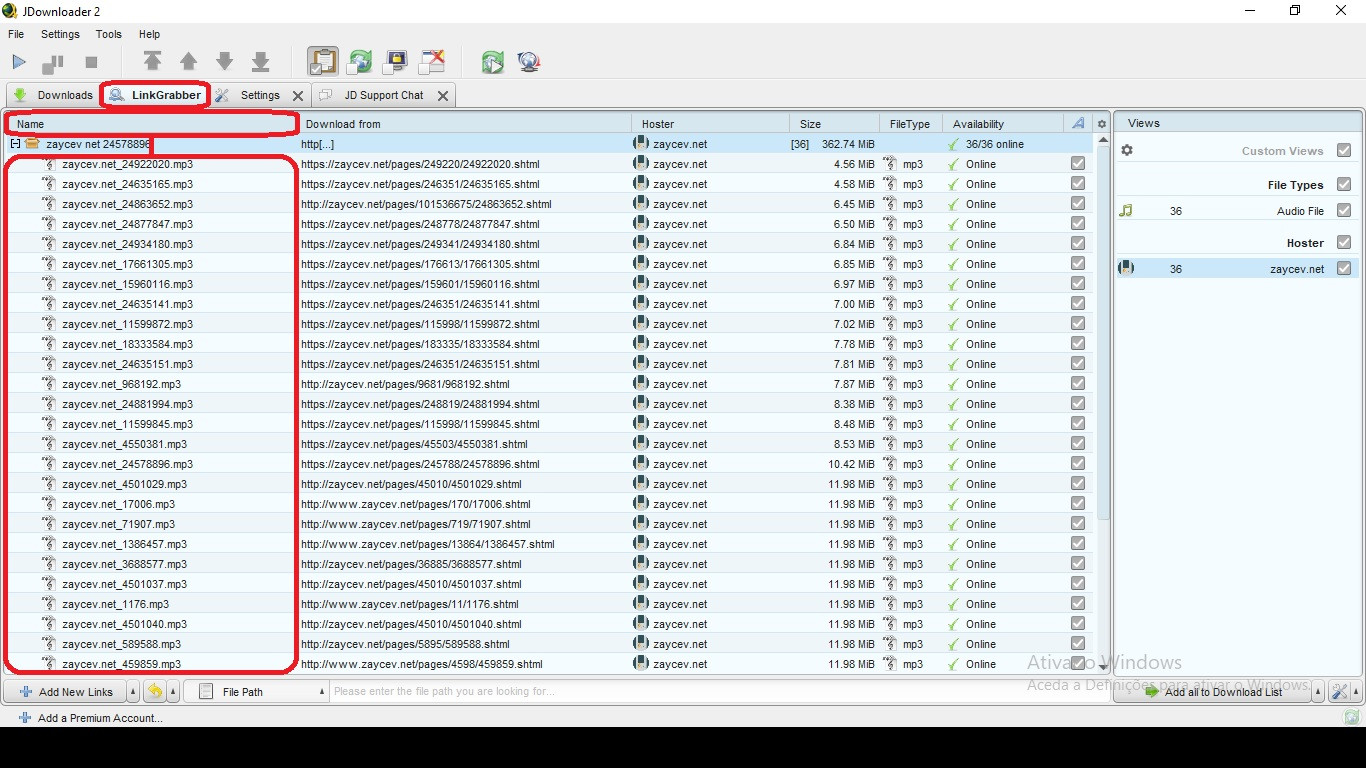The width and height of the screenshot is (1366, 768).
Task: Uncheck the zaycev.net_24922020.mp3 row checkbox
Action: (1078, 164)
